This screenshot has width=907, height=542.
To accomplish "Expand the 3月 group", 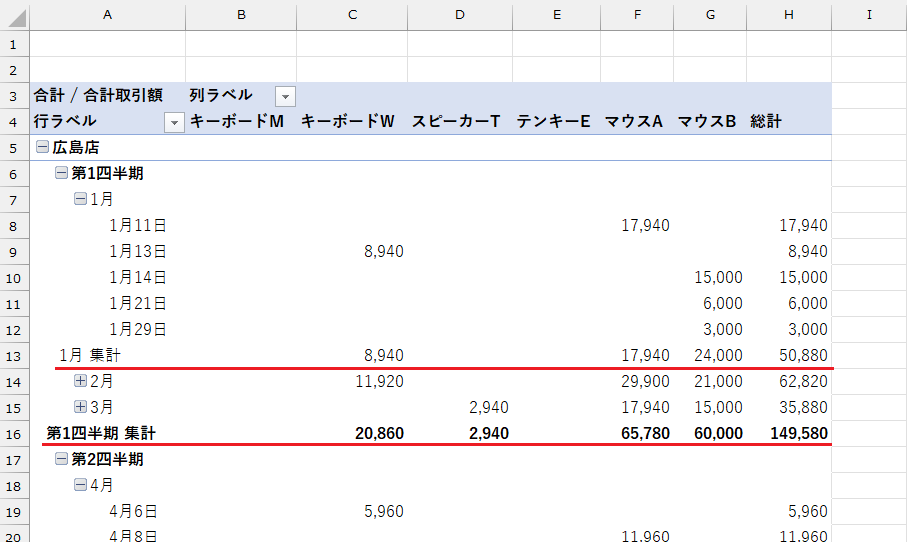I will 80,407.
